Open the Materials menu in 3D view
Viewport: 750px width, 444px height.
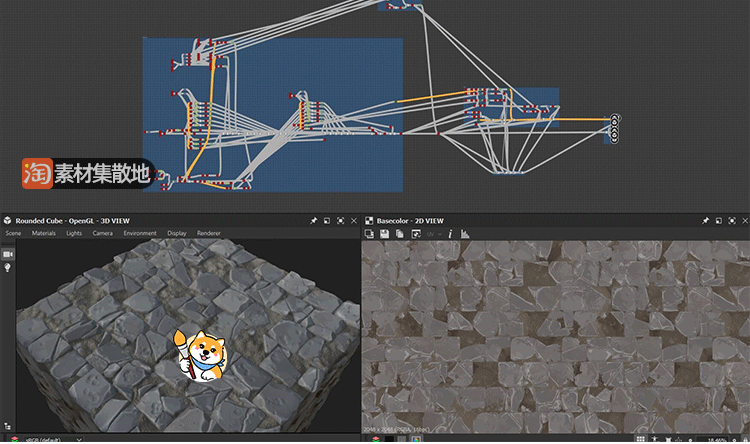click(x=43, y=233)
